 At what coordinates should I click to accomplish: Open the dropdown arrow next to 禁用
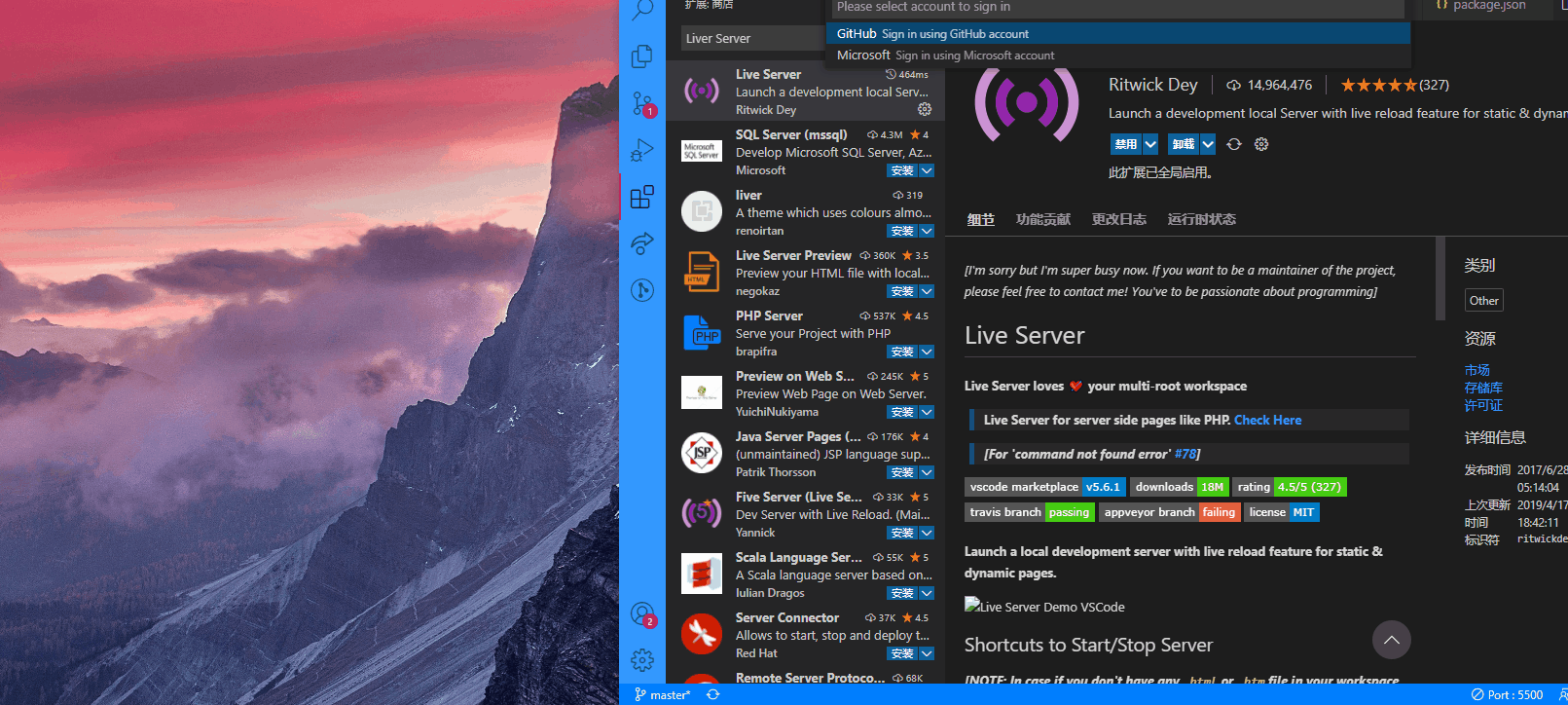(1150, 144)
